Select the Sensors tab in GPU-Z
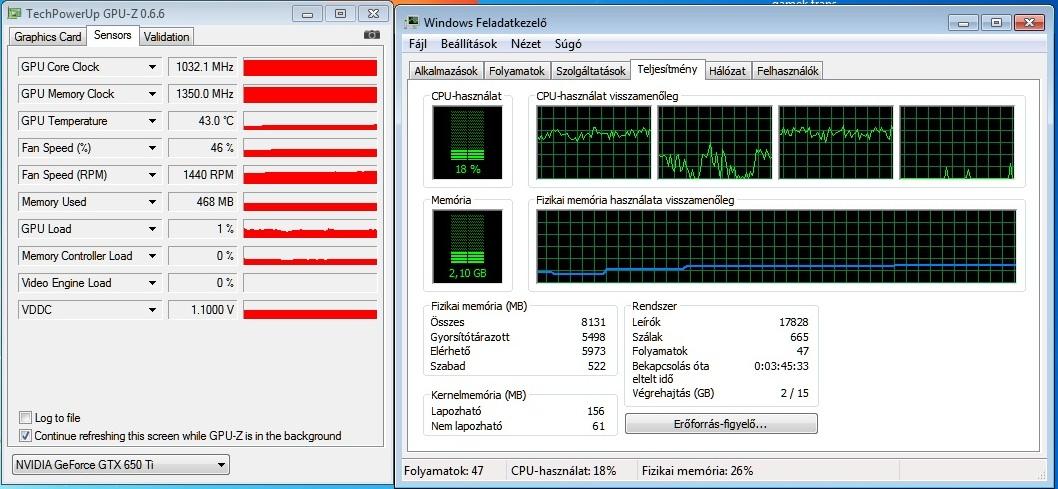Image resolution: width=1058 pixels, height=489 pixels. coord(113,35)
